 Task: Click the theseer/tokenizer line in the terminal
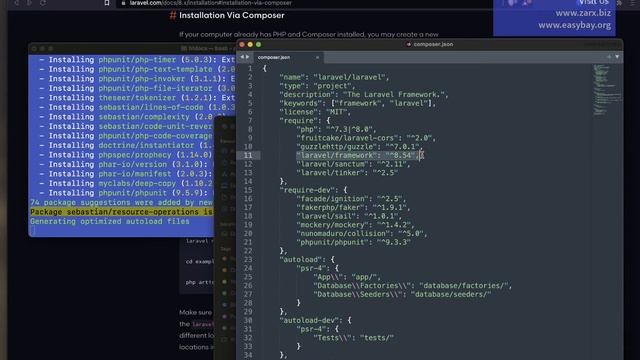click(x=137, y=98)
